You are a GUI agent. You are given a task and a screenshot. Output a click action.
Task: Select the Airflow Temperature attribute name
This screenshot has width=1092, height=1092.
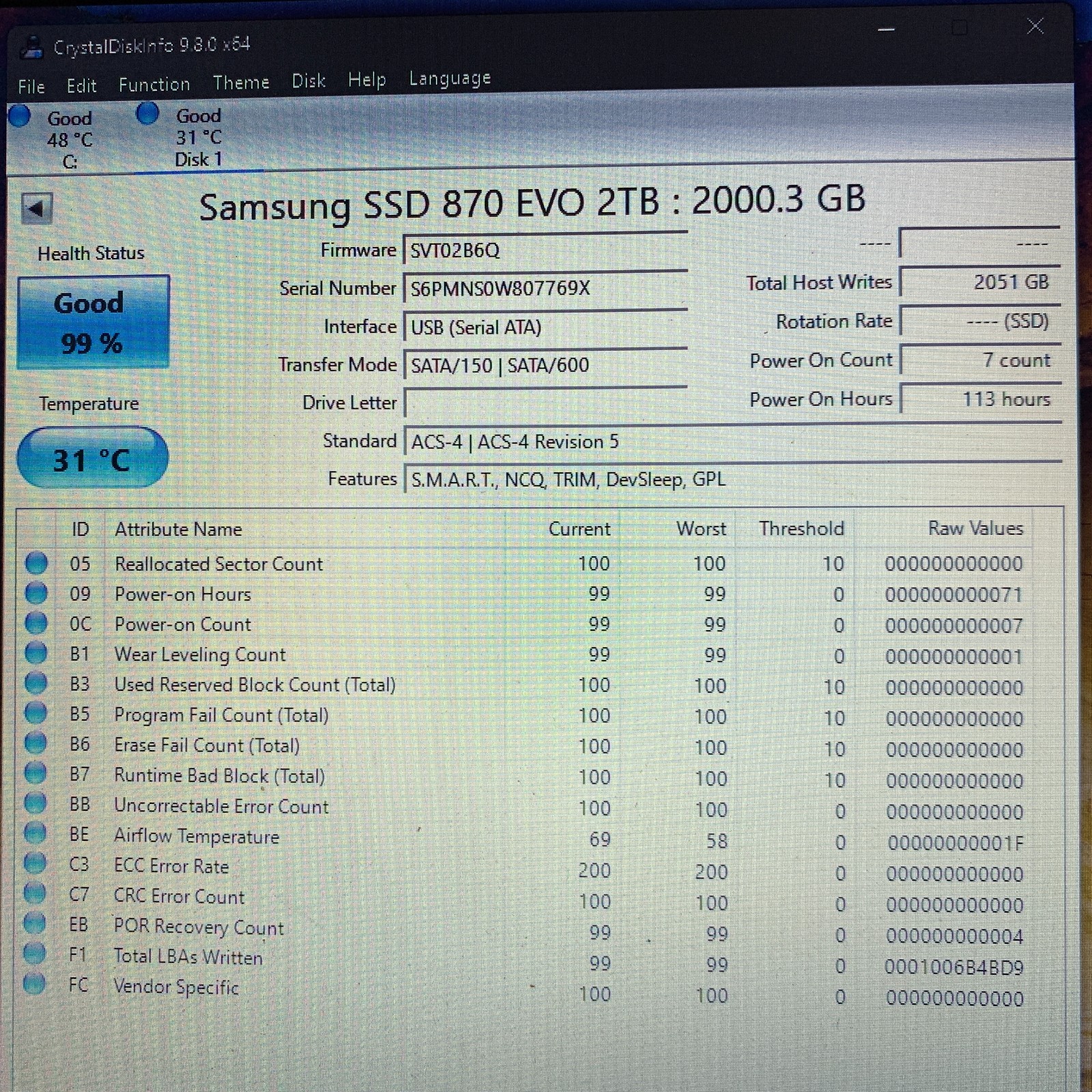(197, 836)
